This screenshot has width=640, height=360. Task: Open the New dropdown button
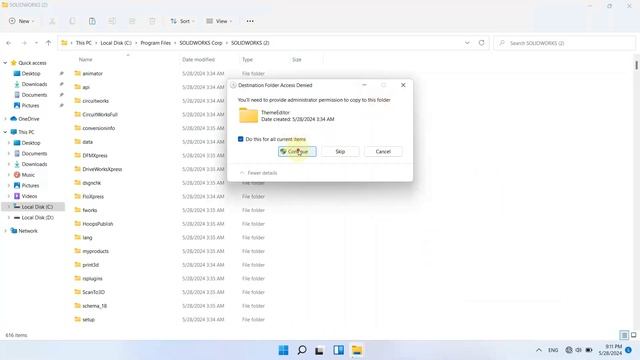coord(21,21)
